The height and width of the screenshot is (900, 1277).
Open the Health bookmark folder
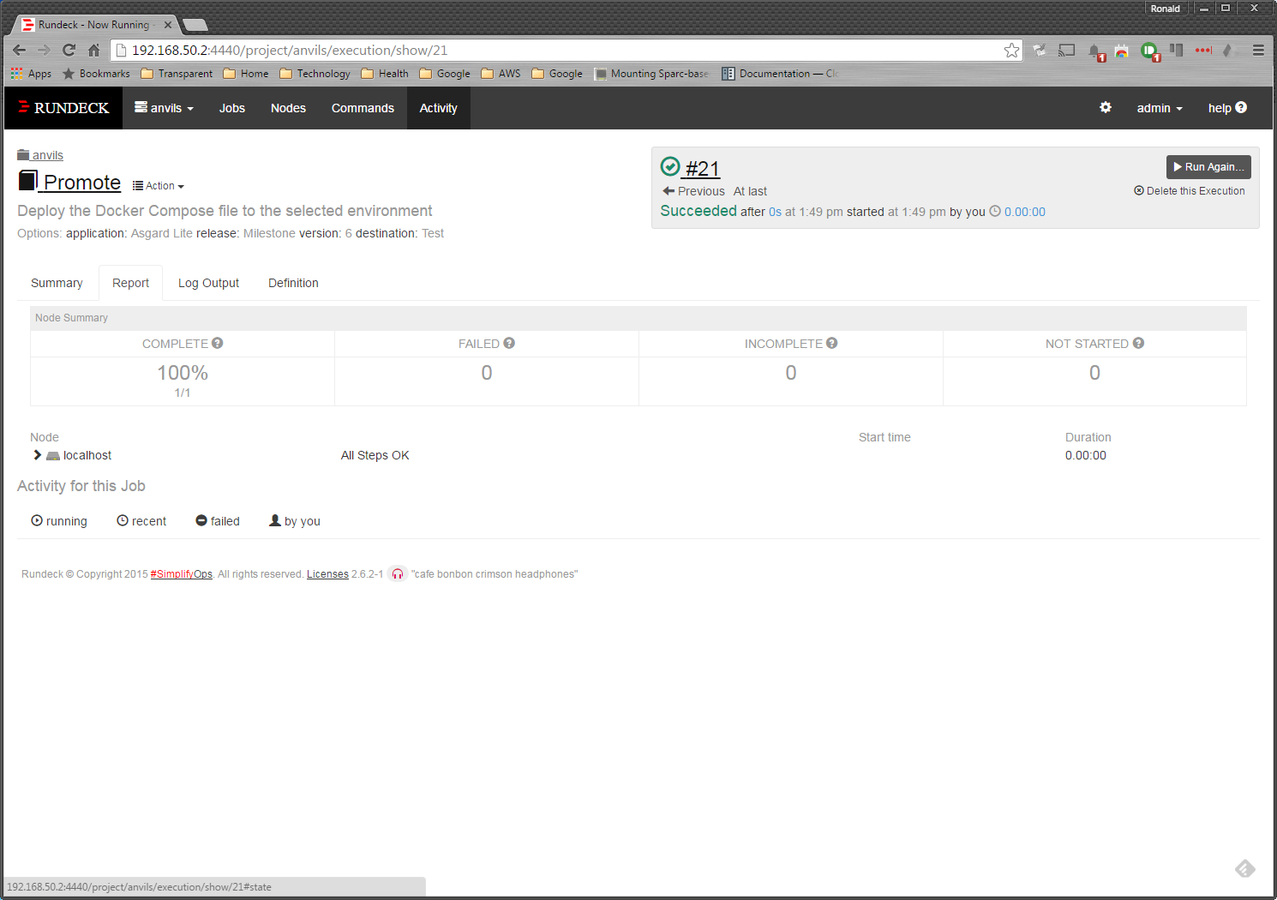point(385,74)
